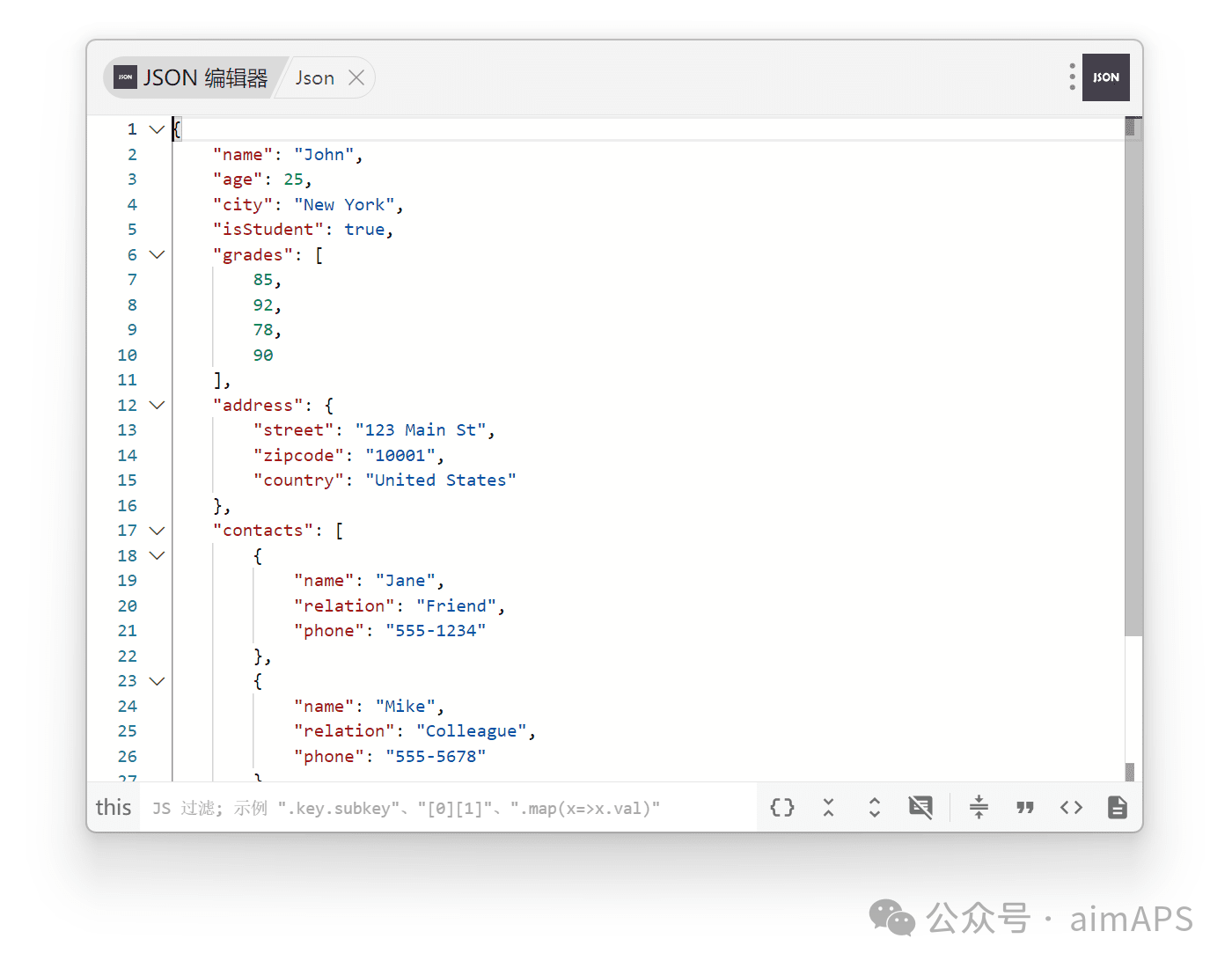Click the dark JSON logo at top right
Viewport: 1232px width, 968px height.
1105,77
